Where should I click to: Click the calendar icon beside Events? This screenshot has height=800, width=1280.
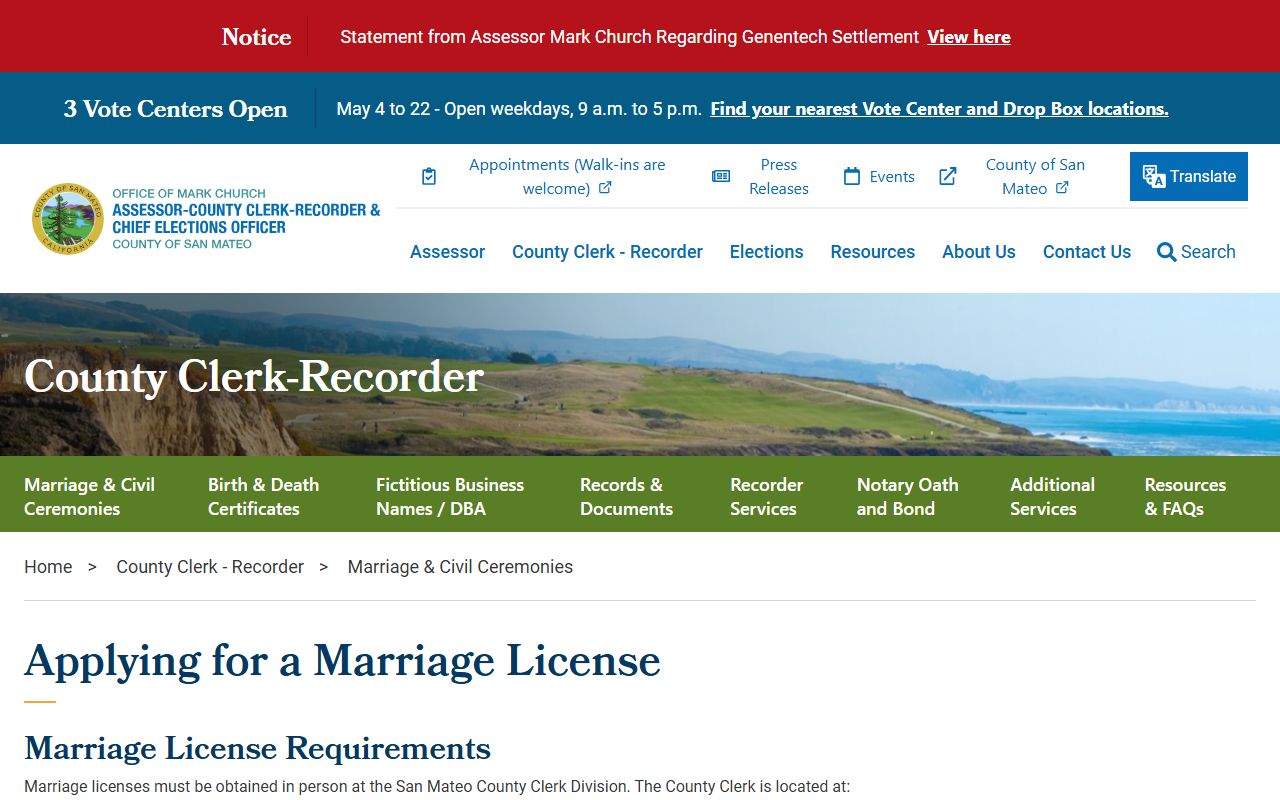852,177
